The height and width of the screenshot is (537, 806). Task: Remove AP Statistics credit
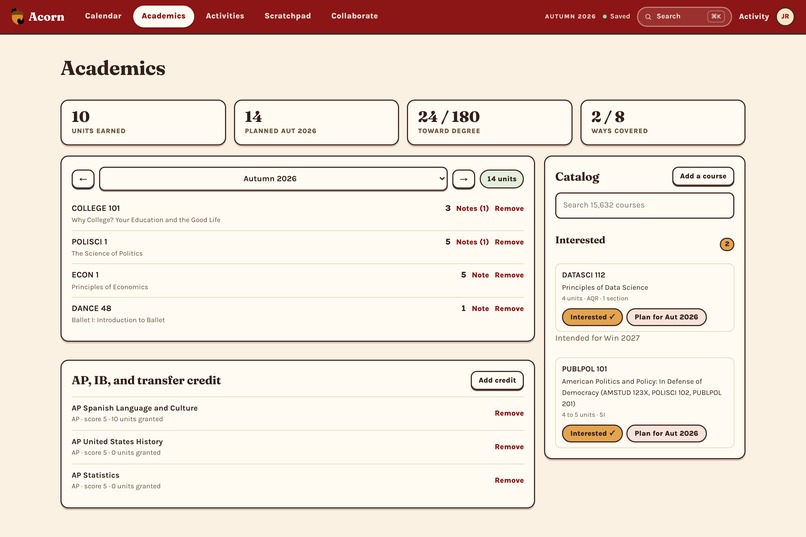point(509,480)
